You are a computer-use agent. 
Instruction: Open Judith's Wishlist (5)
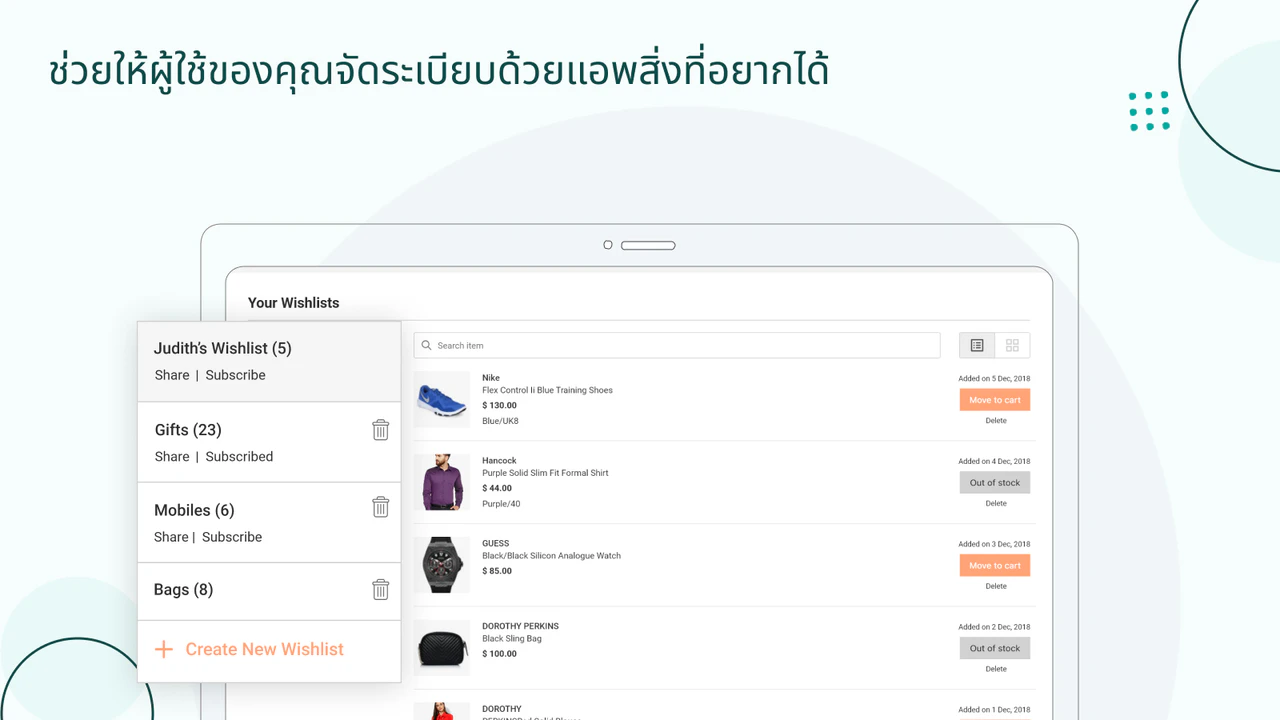click(x=223, y=348)
